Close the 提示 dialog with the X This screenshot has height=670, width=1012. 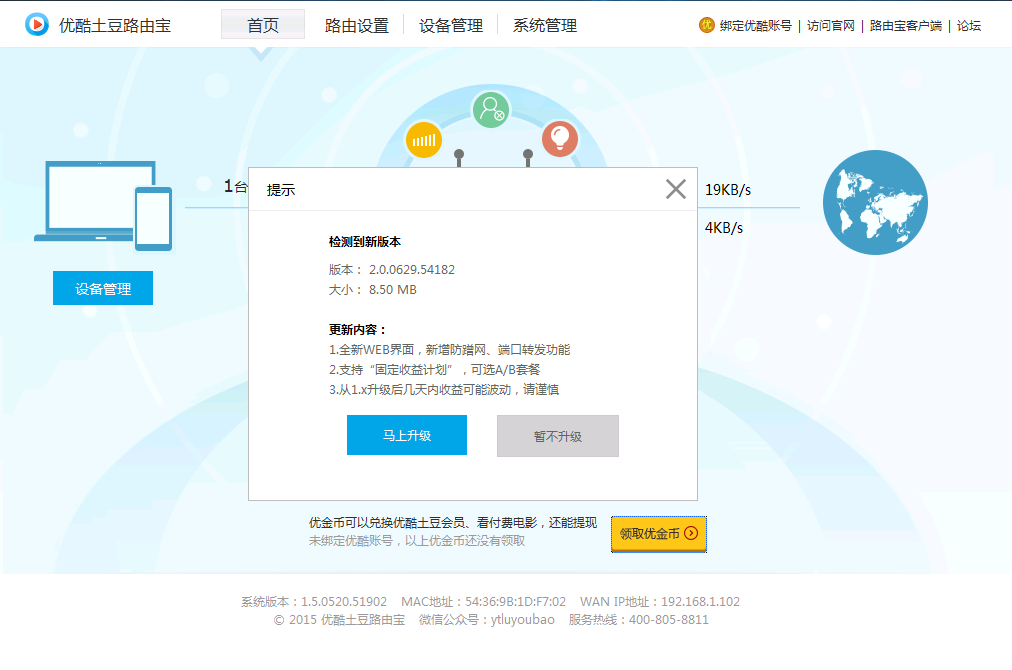tap(676, 189)
